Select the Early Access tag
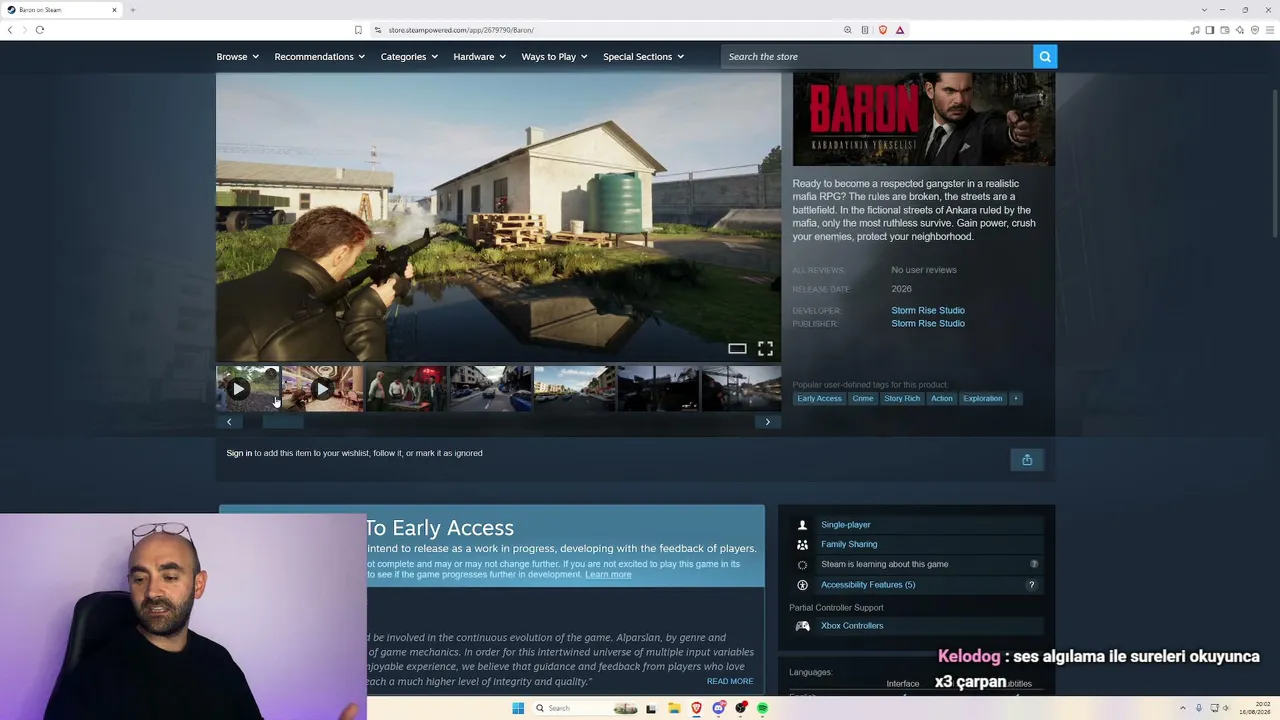The width and height of the screenshot is (1280, 720). pos(819,399)
